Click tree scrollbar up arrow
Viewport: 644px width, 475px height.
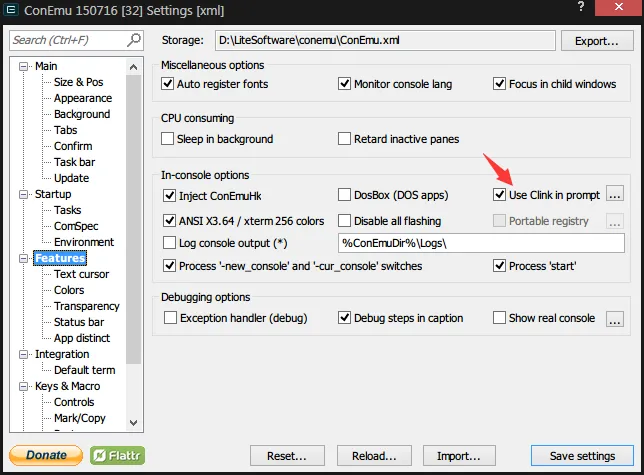click(133, 67)
